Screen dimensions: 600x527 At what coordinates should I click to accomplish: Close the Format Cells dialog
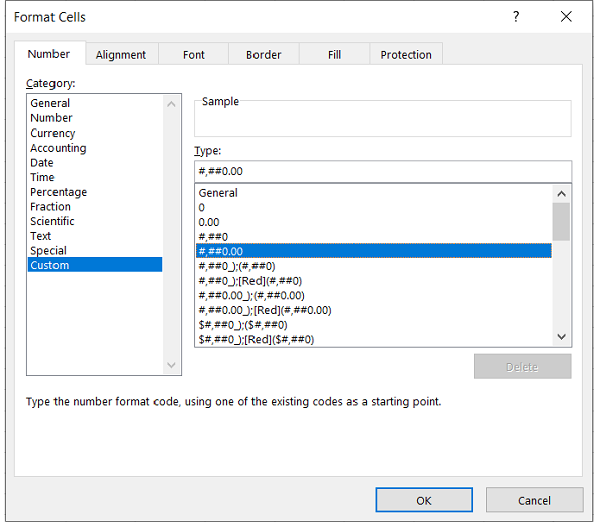[566, 17]
